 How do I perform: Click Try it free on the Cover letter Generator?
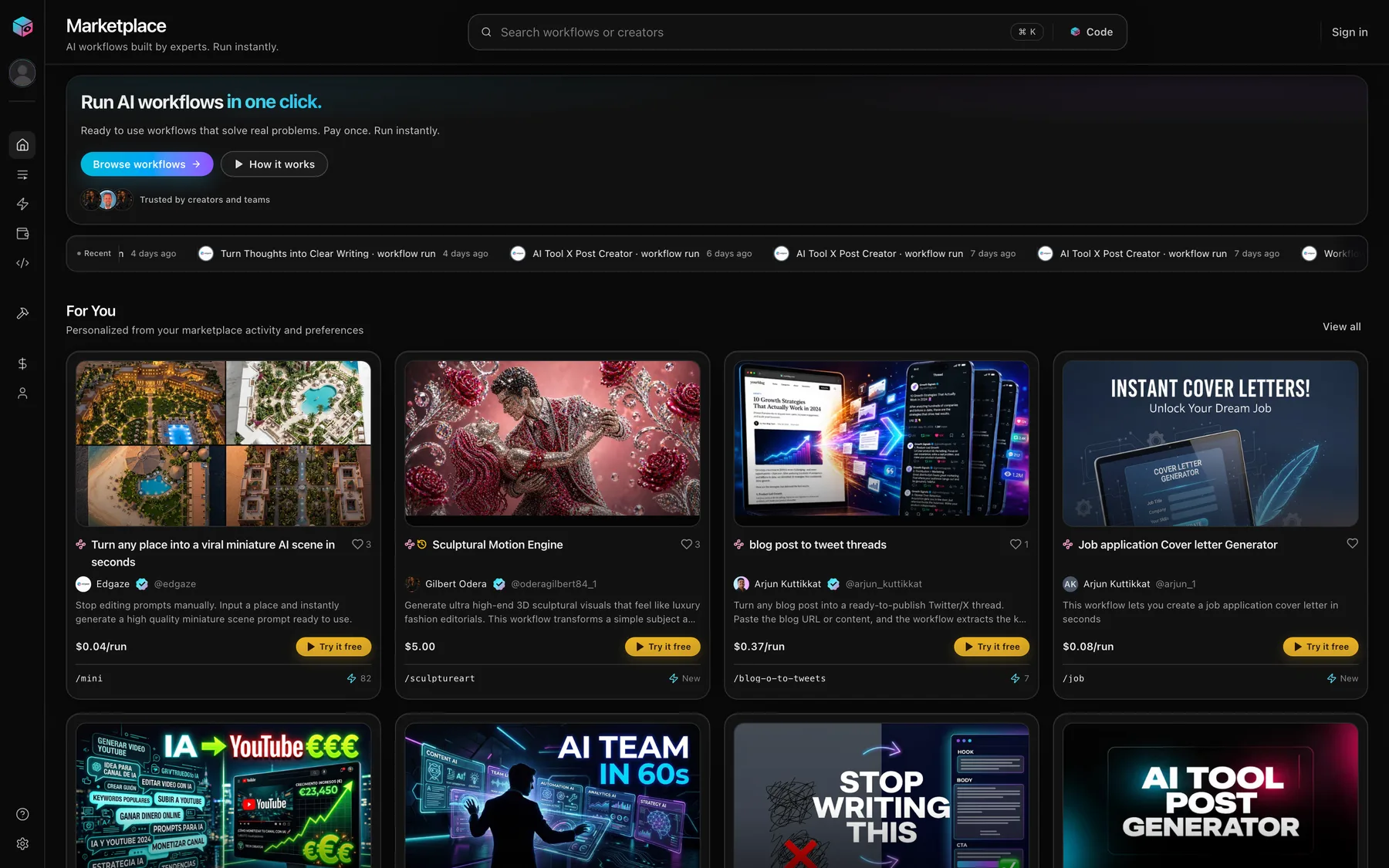point(1320,647)
